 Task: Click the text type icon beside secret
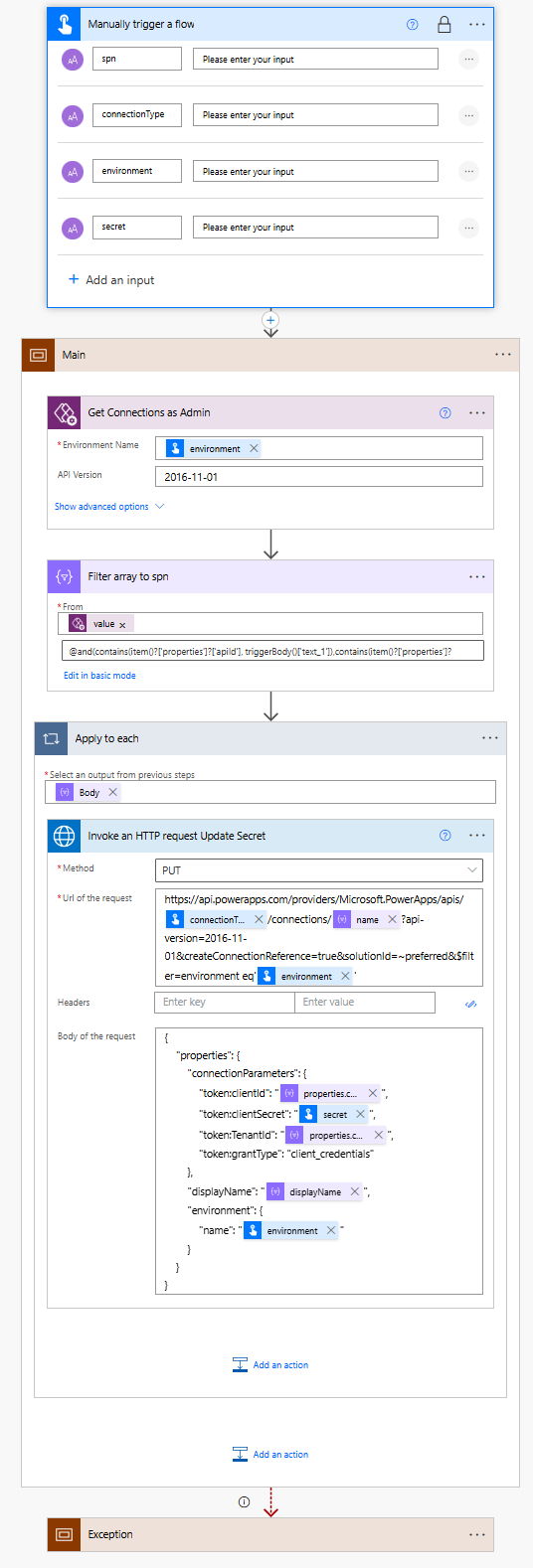coord(73,228)
